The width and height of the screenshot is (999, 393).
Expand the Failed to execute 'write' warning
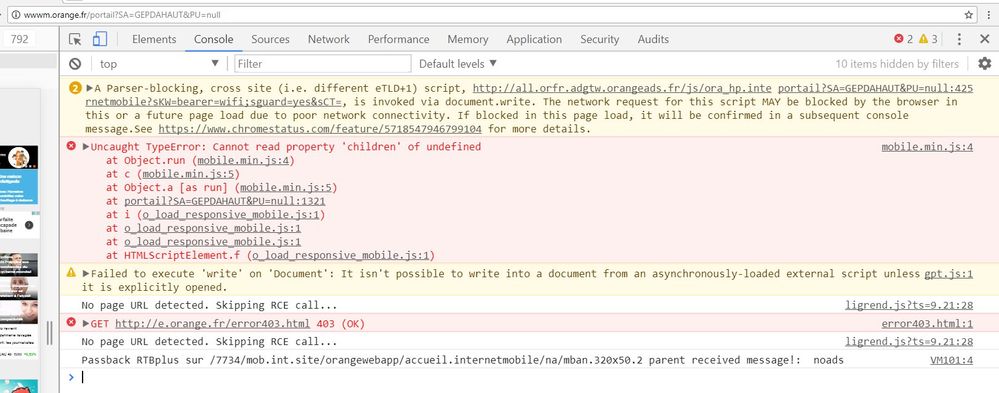point(87,273)
